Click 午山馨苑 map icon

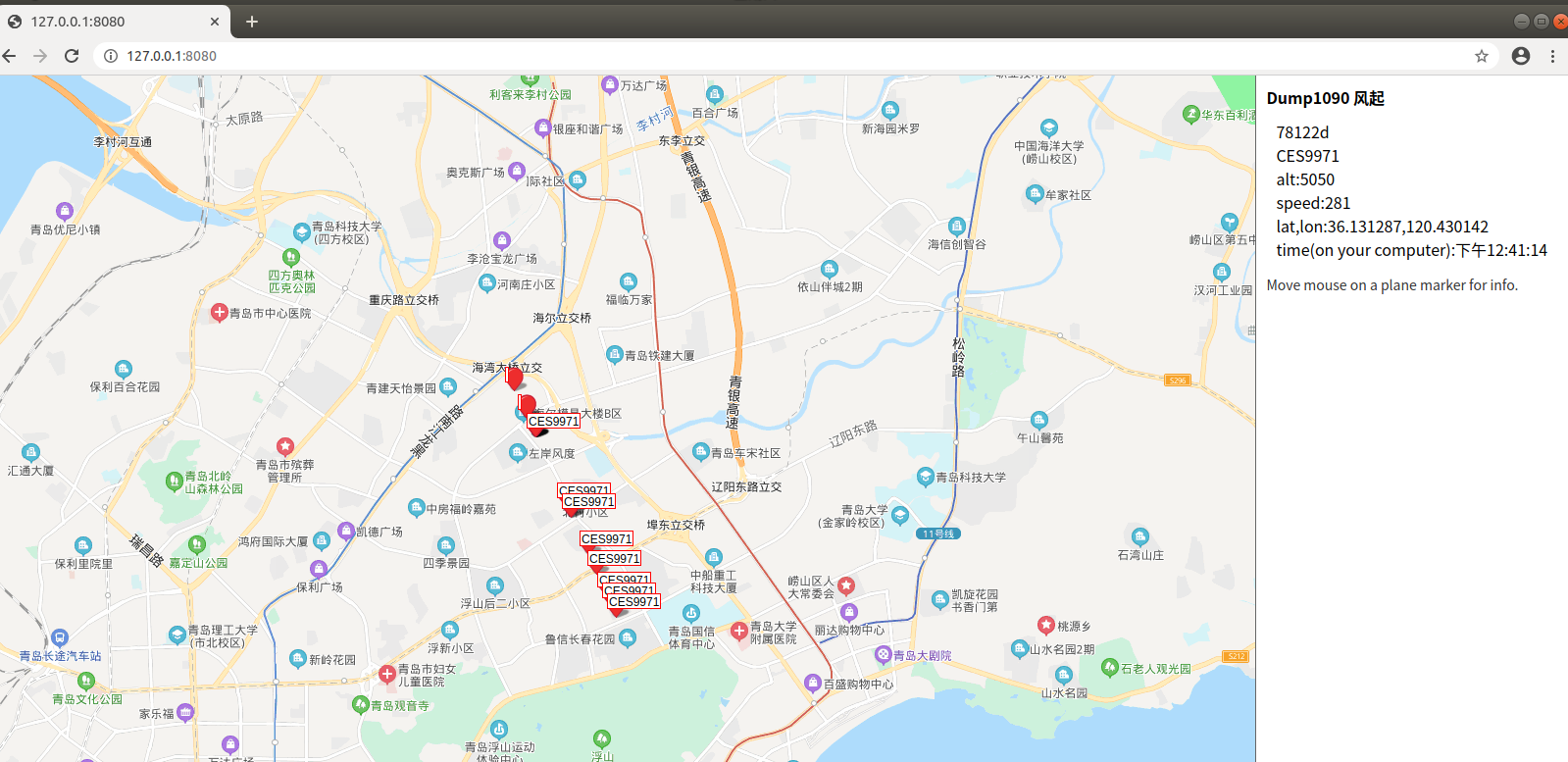tap(1039, 420)
